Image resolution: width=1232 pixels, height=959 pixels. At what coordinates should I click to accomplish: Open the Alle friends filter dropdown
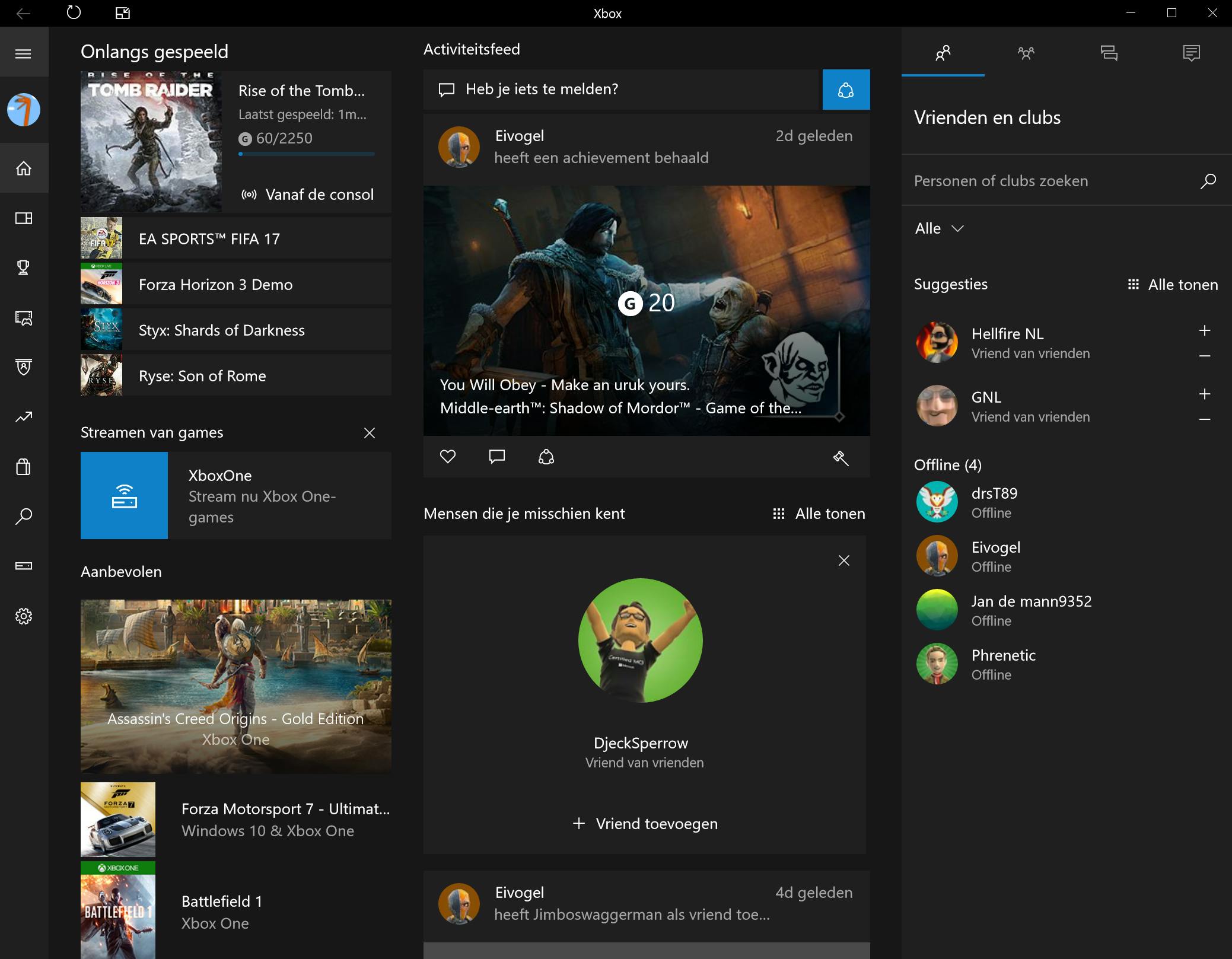[940, 229]
